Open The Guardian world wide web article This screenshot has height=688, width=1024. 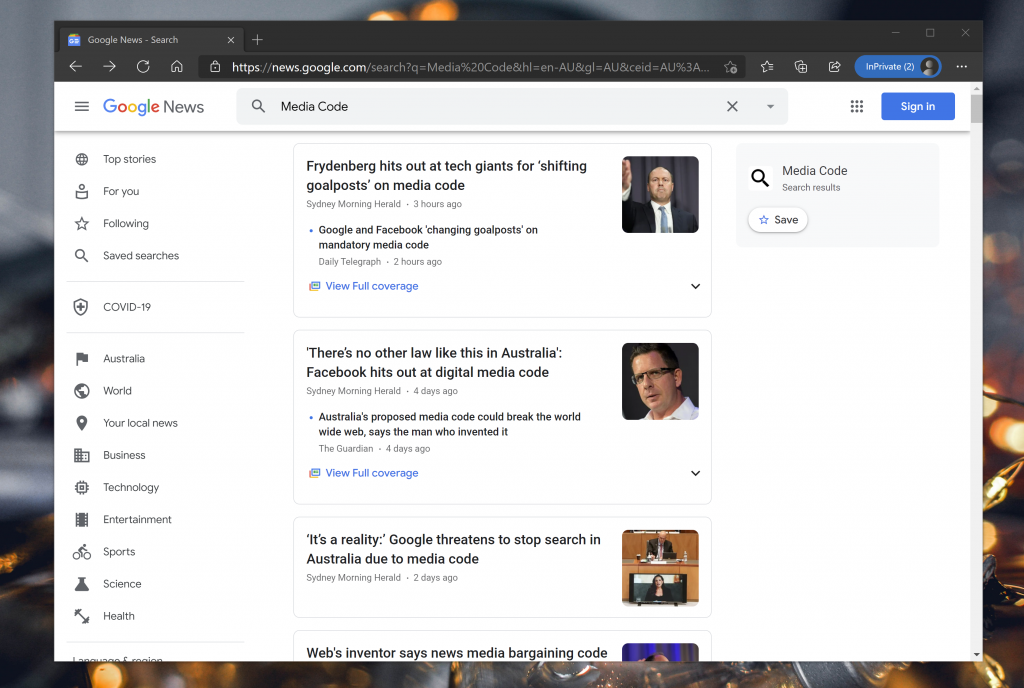[449, 424]
